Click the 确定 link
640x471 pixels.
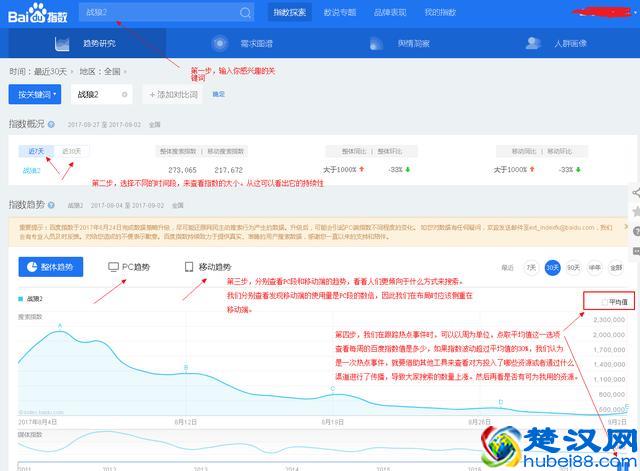pos(218,94)
